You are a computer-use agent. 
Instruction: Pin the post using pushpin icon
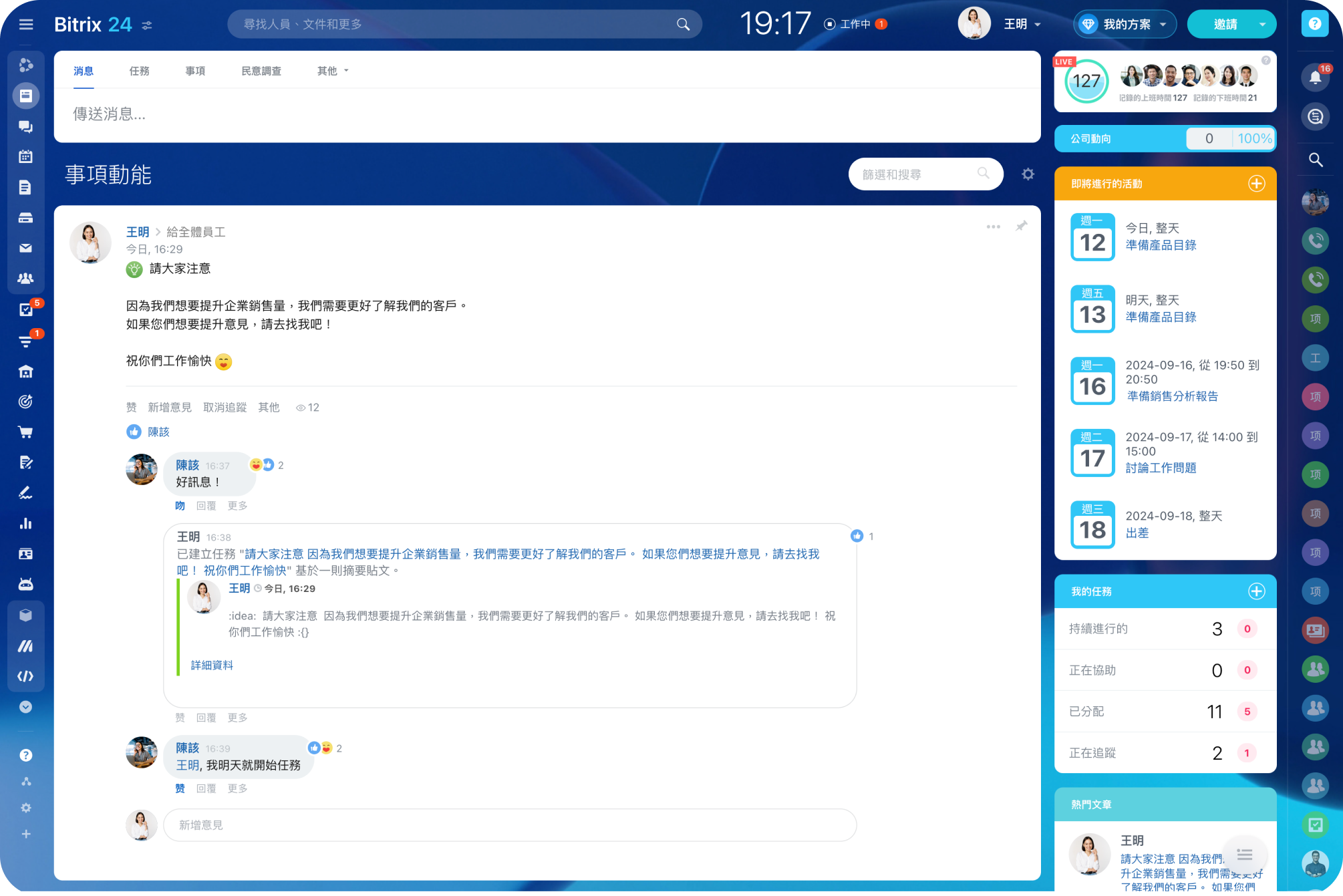(x=1021, y=227)
